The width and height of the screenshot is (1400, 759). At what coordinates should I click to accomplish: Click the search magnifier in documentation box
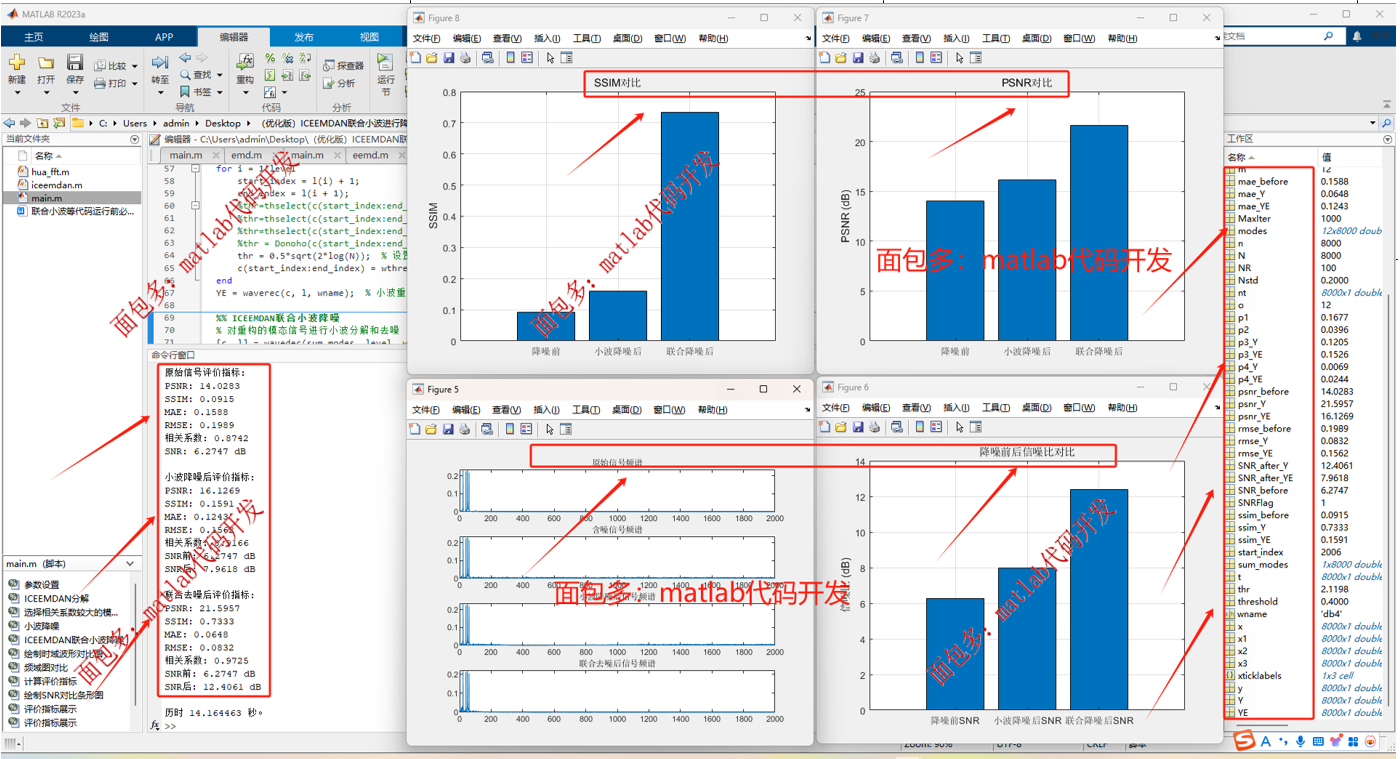click(x=1329, y=36)
